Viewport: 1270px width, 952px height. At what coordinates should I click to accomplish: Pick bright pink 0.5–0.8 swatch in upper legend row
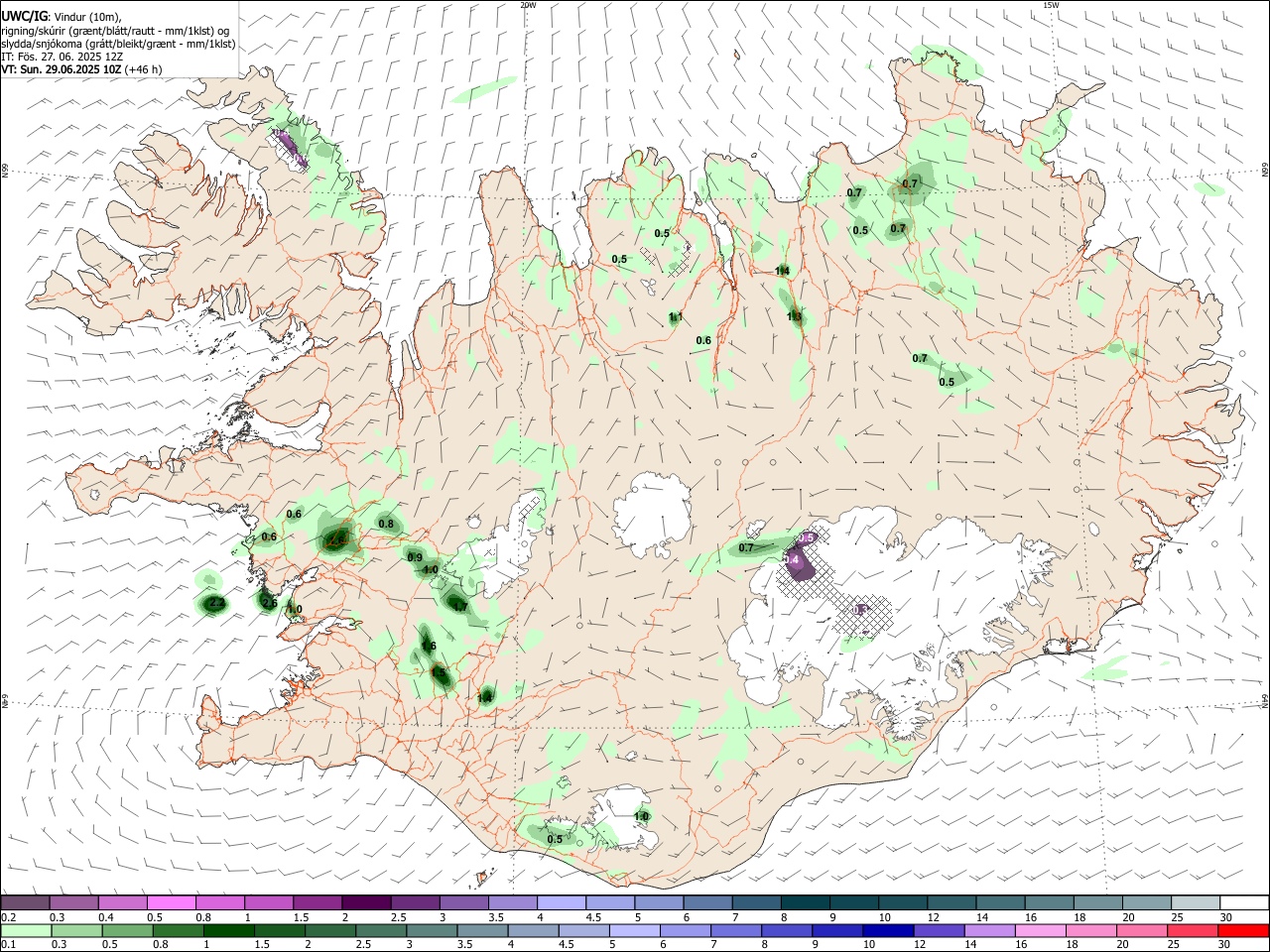tap(171, 903)
